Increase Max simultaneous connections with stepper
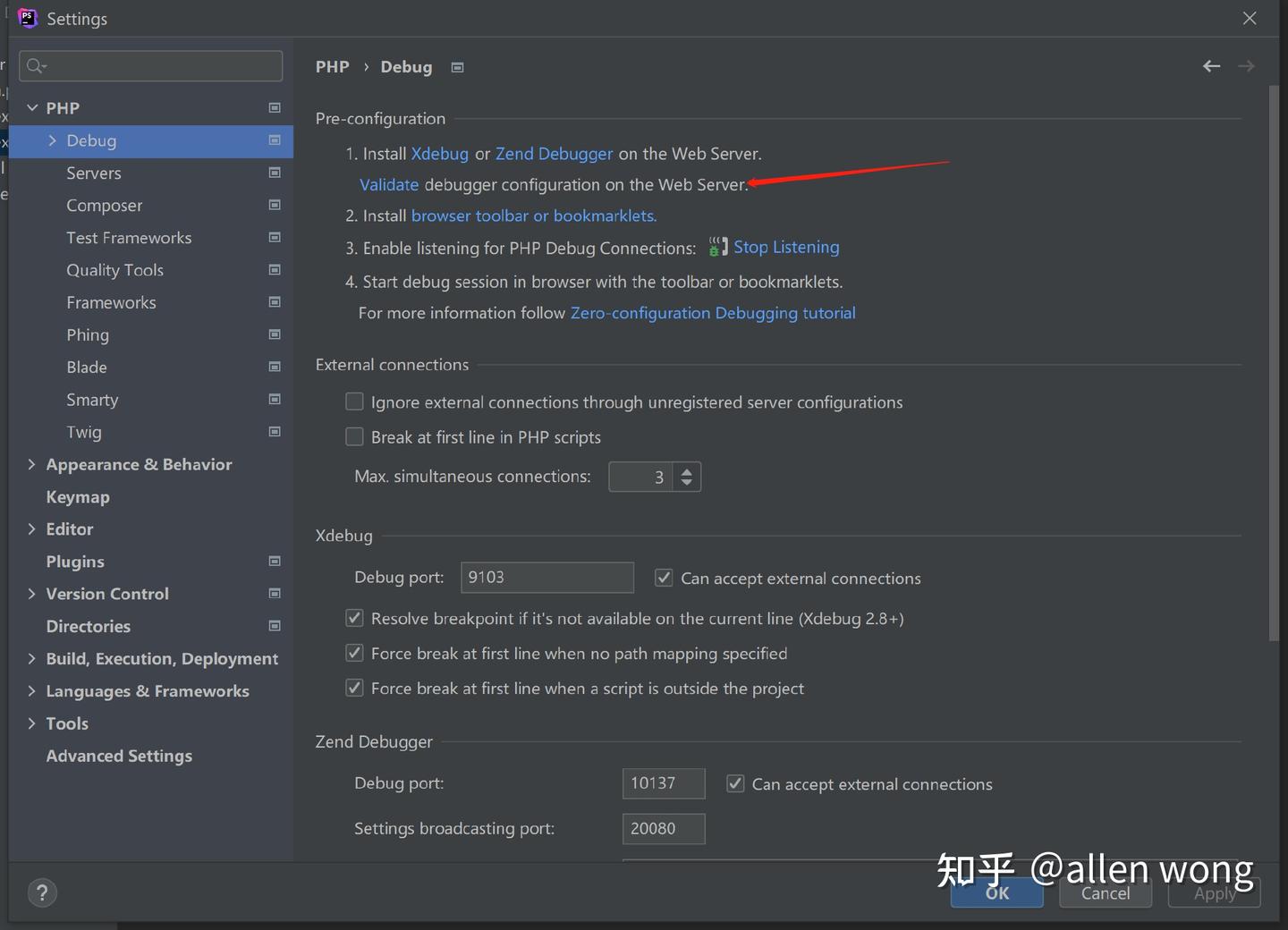Screen dimensions: 1288x930 [x=687, y=470]
